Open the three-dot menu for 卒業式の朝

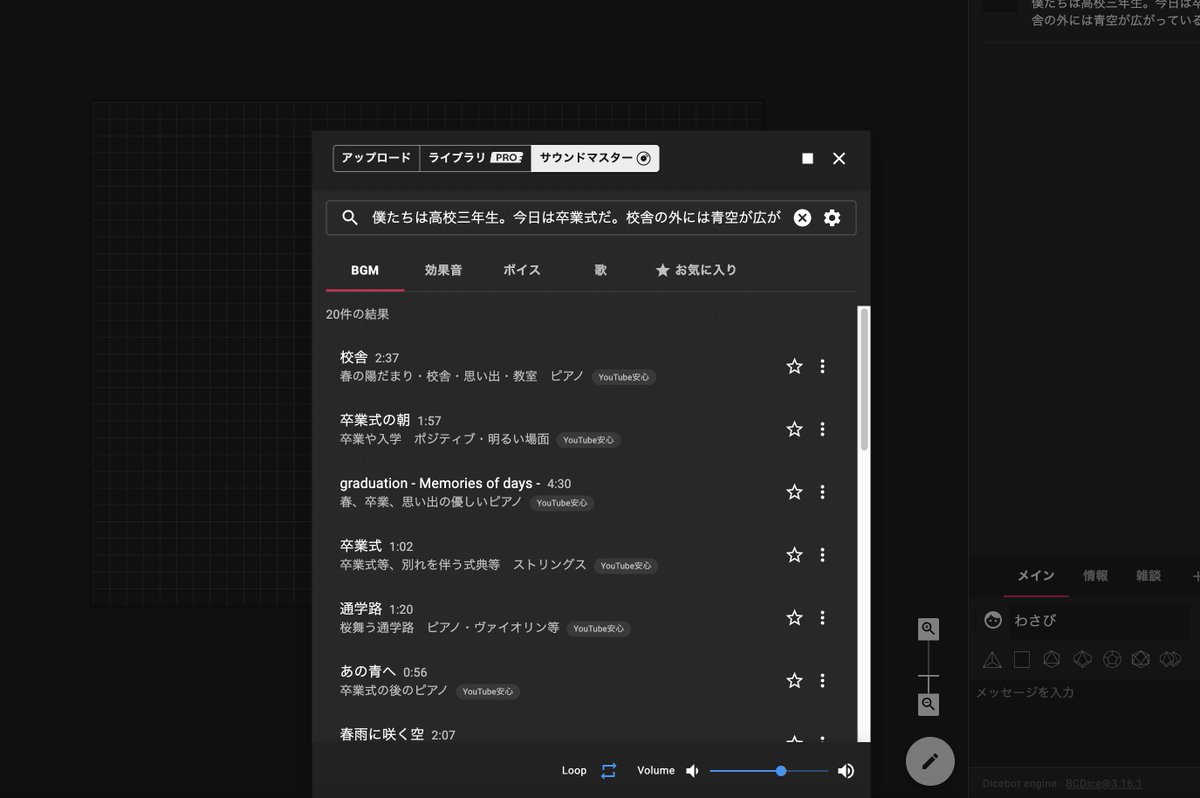pos(822,429)
